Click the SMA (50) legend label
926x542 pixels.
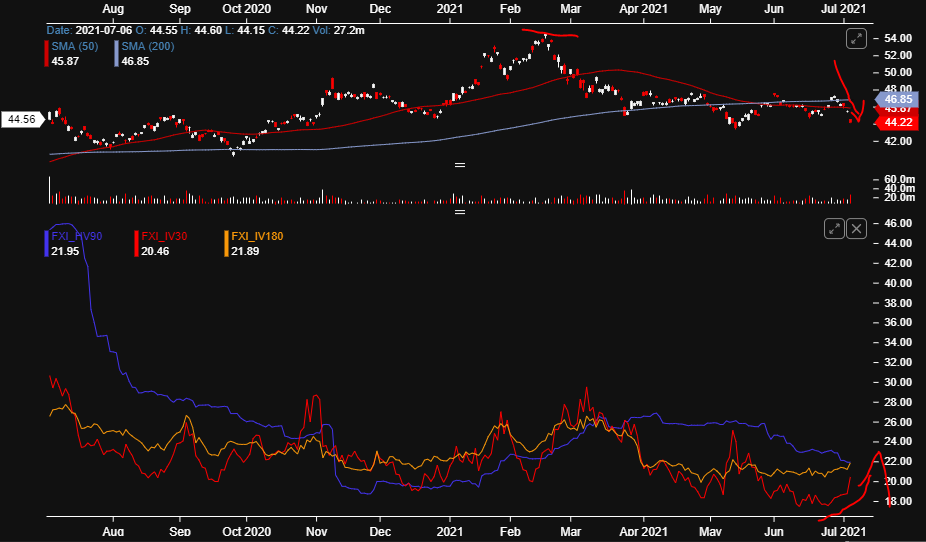click(74, 46)
